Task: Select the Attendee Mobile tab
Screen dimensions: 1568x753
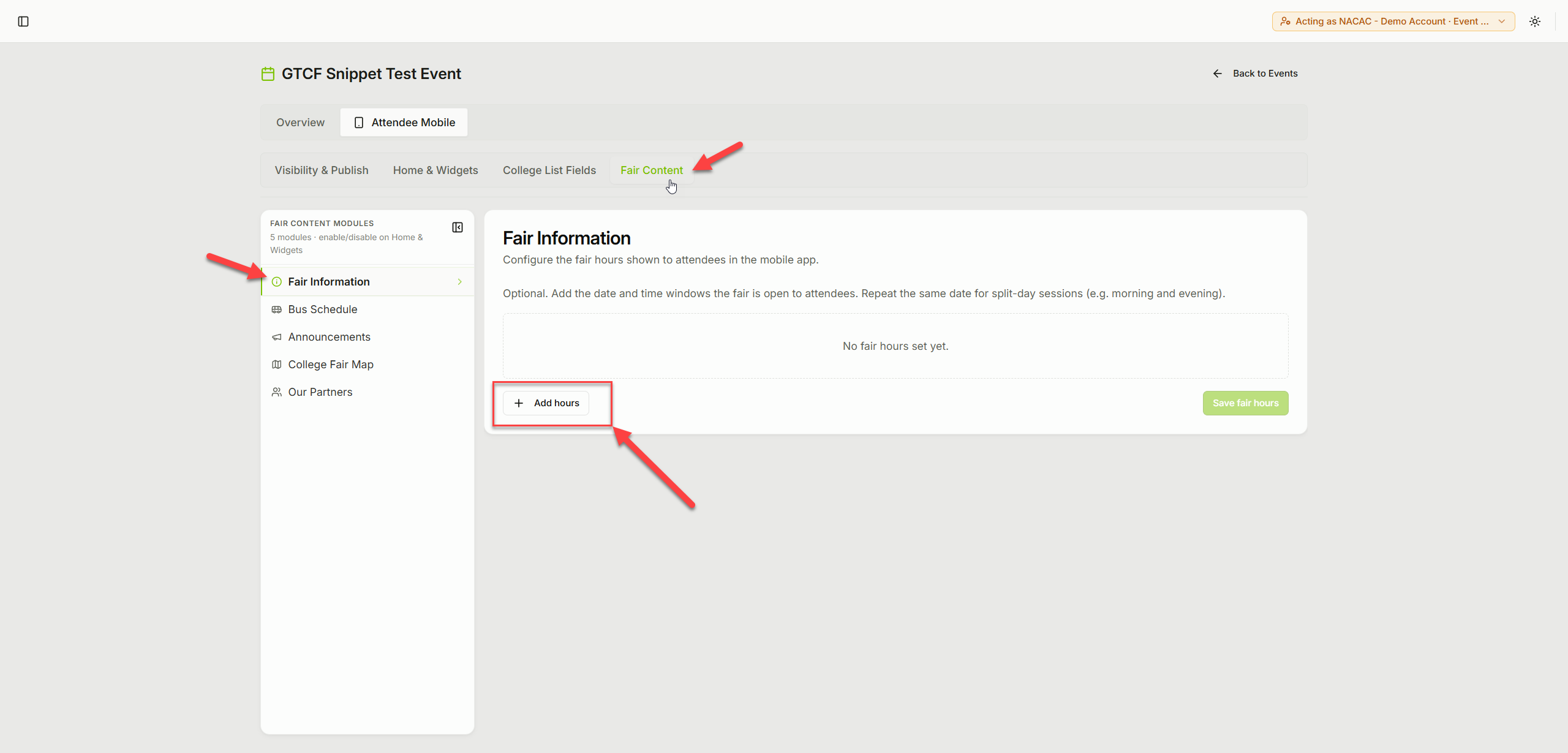Action: (404, 123)
